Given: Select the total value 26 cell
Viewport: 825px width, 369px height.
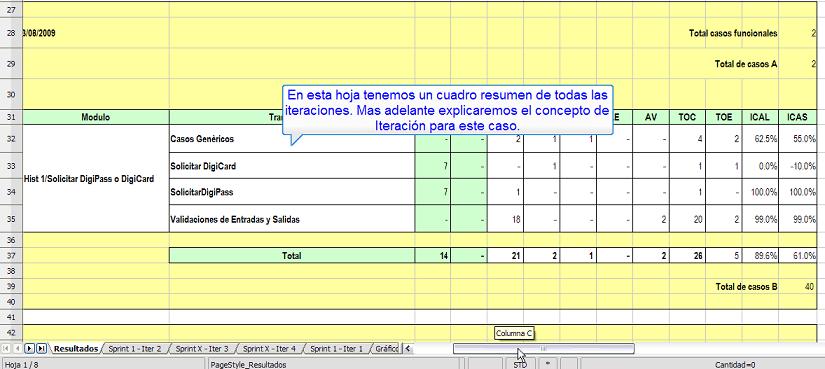Looking at the screenshot, I should tap(687, 255).
